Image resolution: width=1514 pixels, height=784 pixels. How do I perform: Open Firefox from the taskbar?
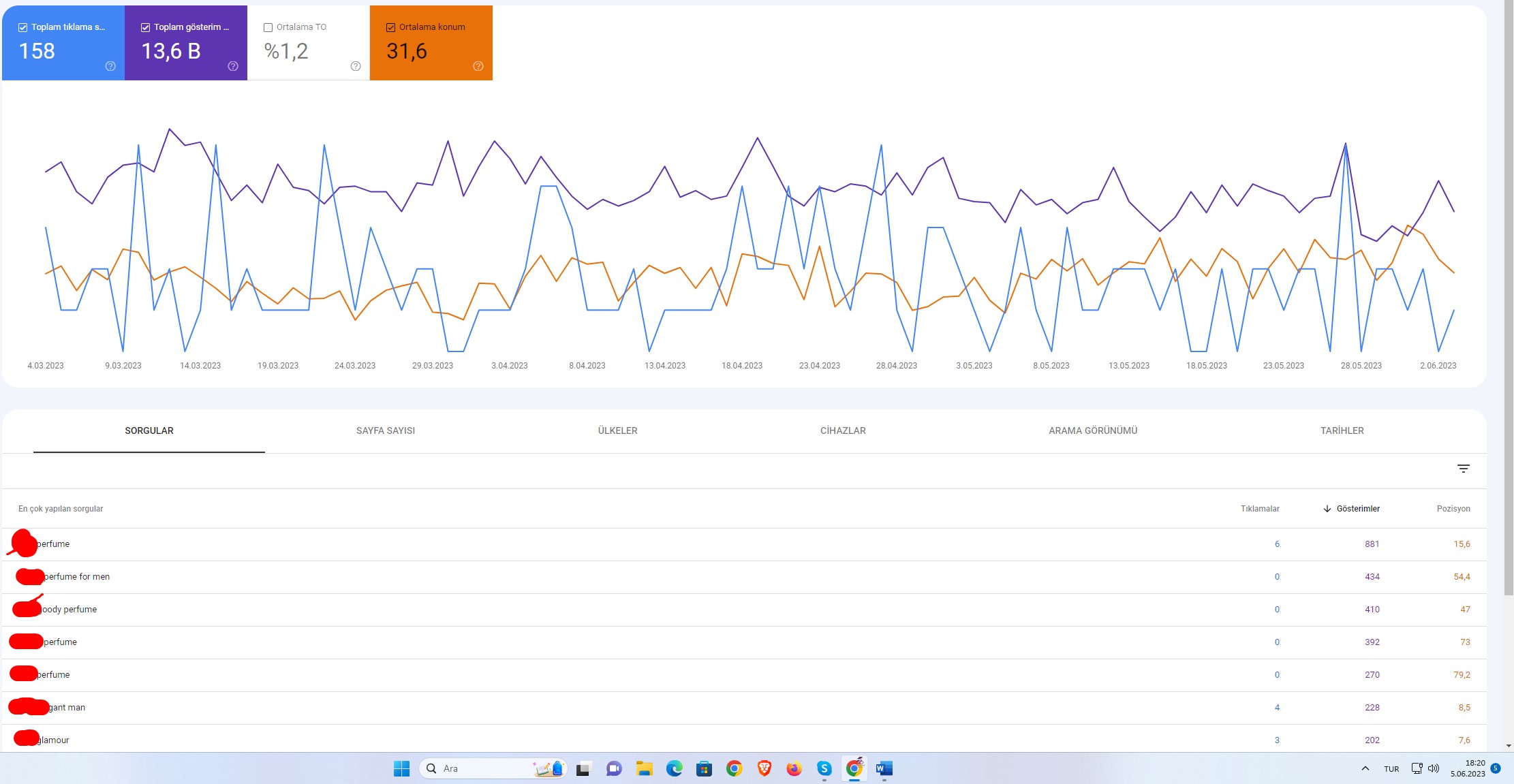pos(794,768)
